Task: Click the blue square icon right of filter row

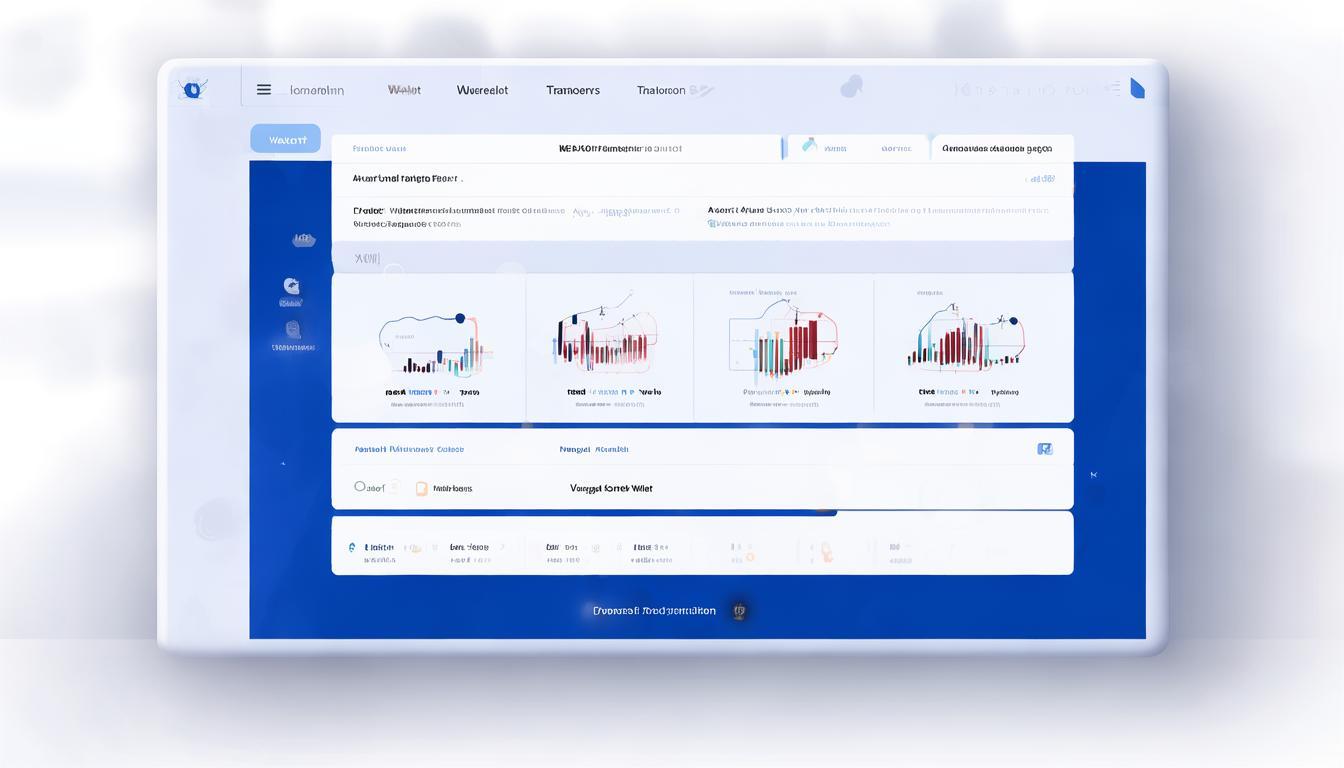Action: 1044,449
